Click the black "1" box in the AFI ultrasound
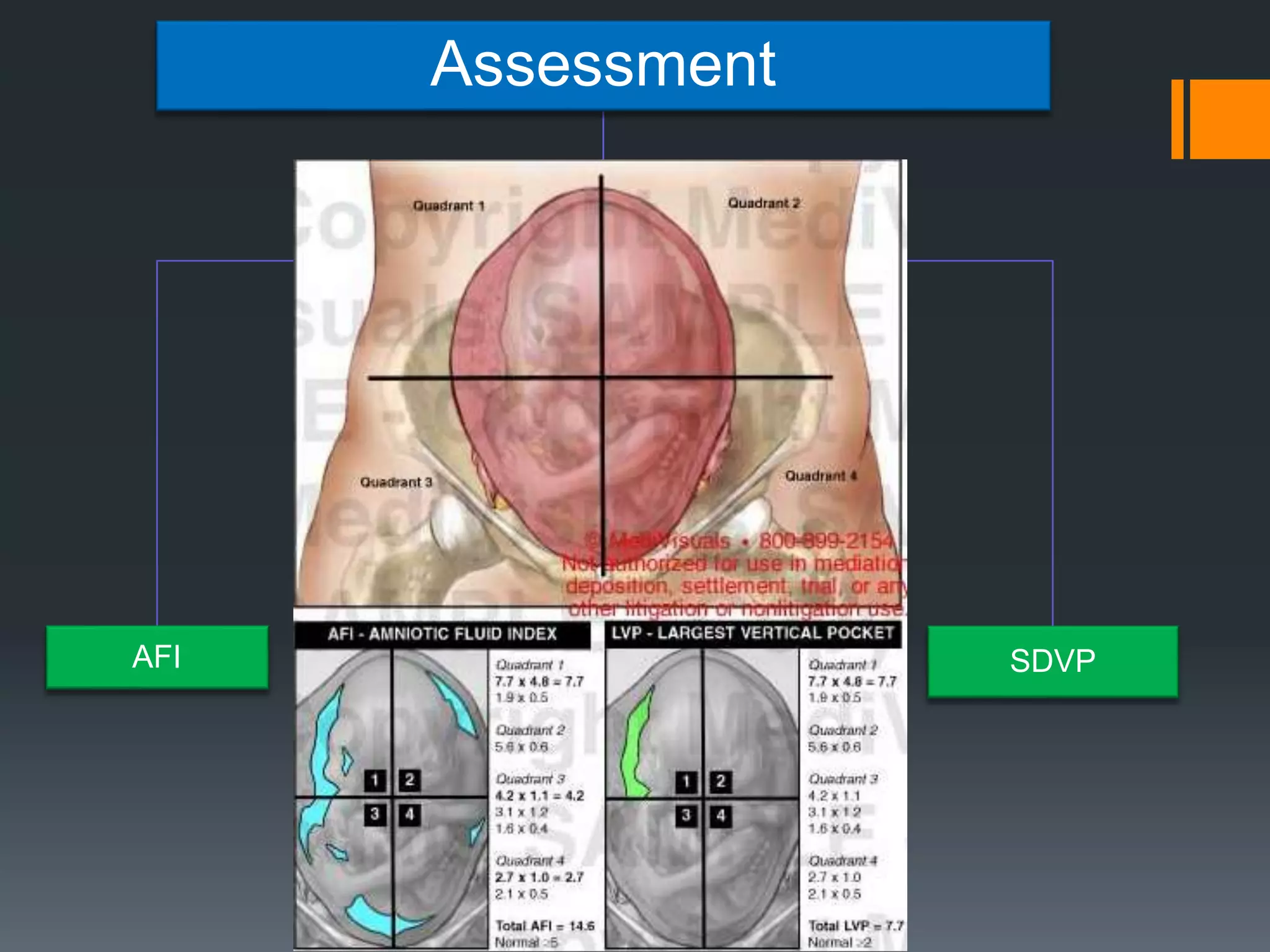1270x952 pixels. tap(375, 780)
